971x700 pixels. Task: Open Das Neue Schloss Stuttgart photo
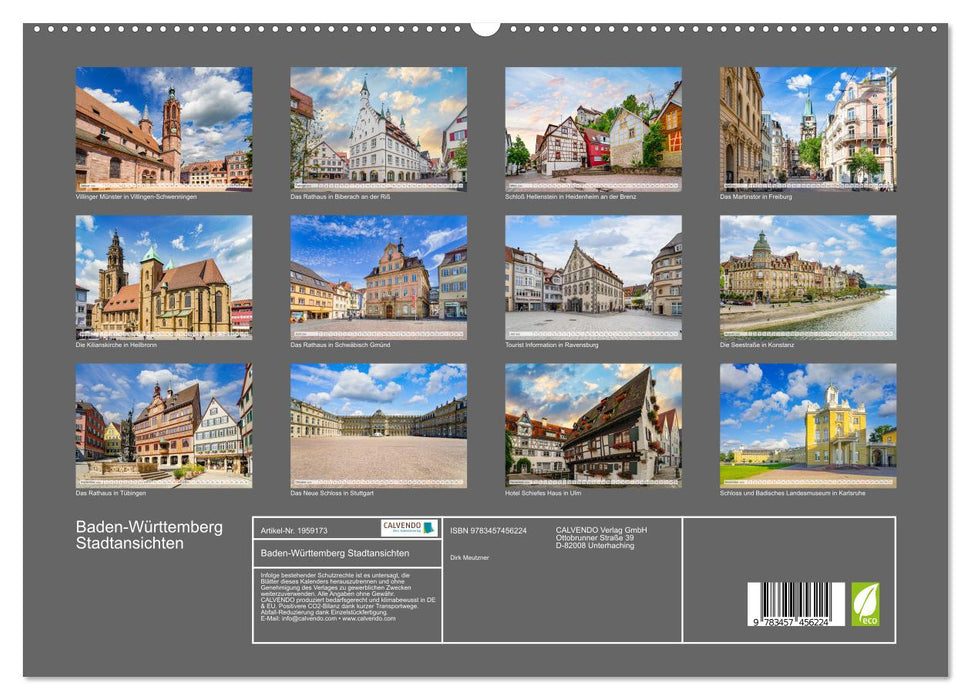point(378,425)
